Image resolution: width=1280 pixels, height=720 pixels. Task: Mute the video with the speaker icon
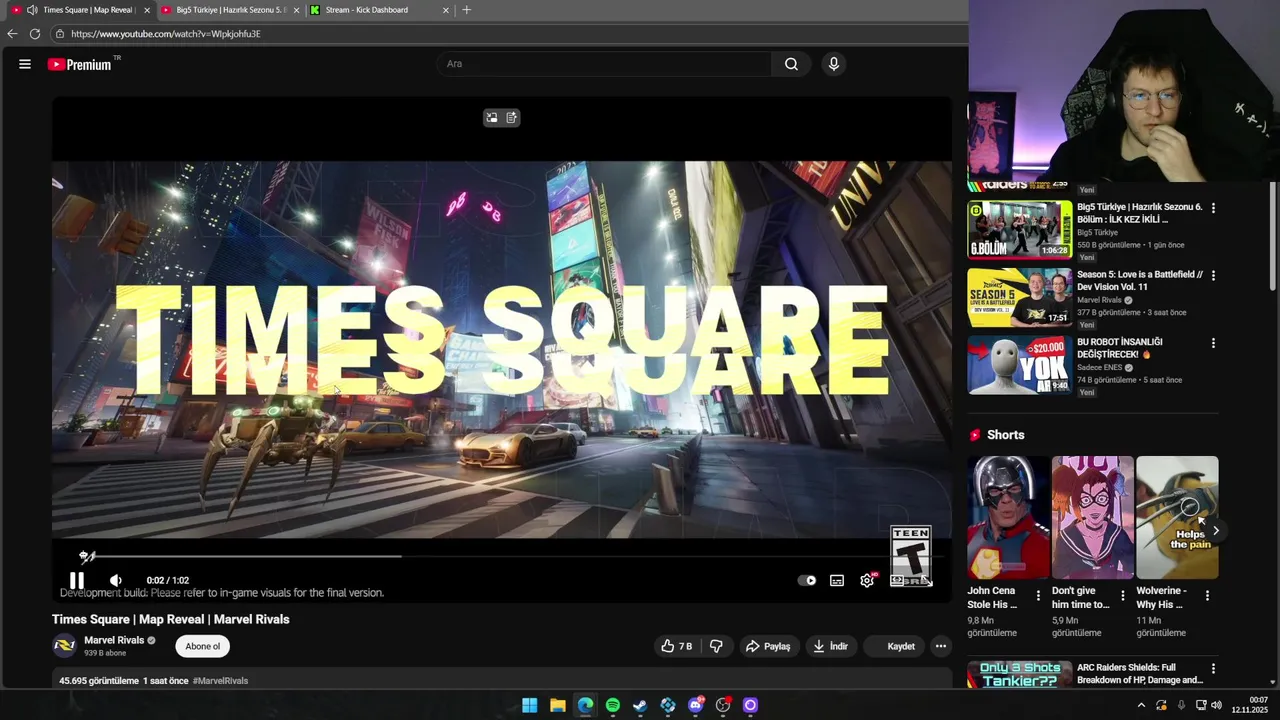116,580
